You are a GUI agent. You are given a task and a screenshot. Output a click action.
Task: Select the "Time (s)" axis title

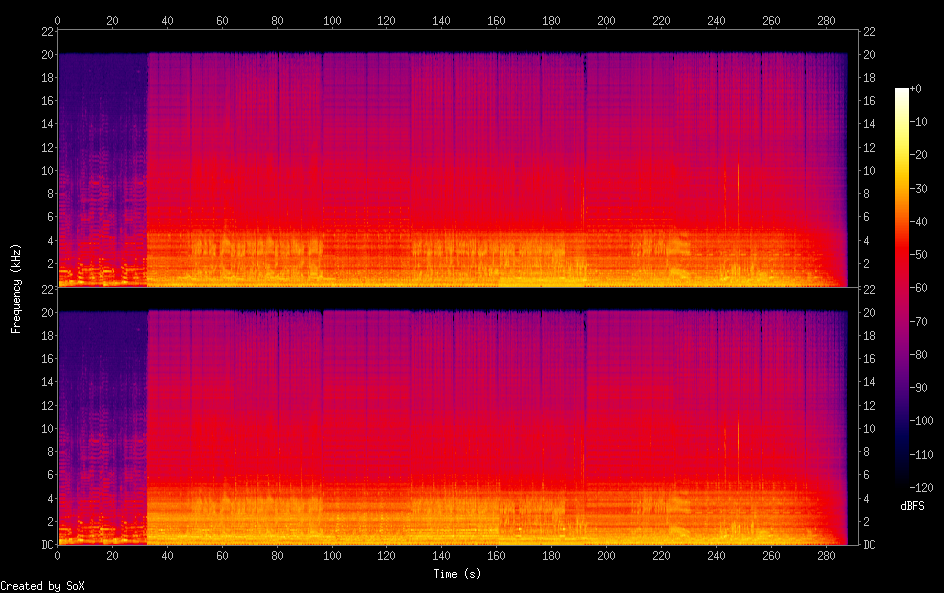tap(457, 574)
